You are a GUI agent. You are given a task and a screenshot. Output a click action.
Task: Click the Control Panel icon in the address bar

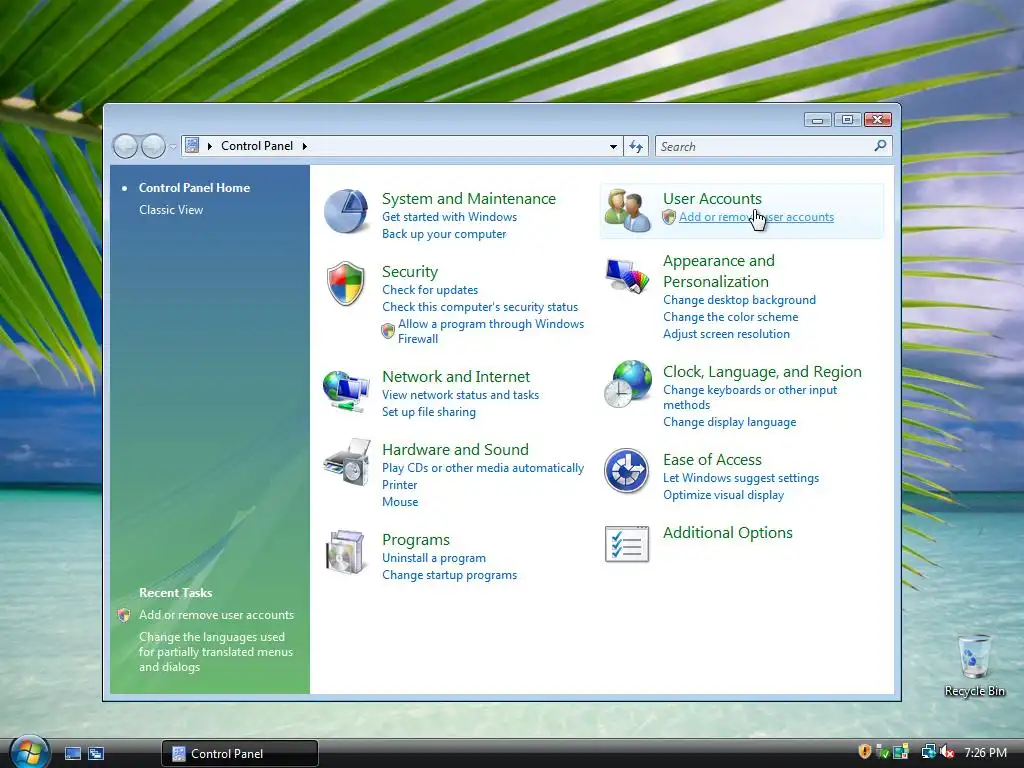click(191, 146)
